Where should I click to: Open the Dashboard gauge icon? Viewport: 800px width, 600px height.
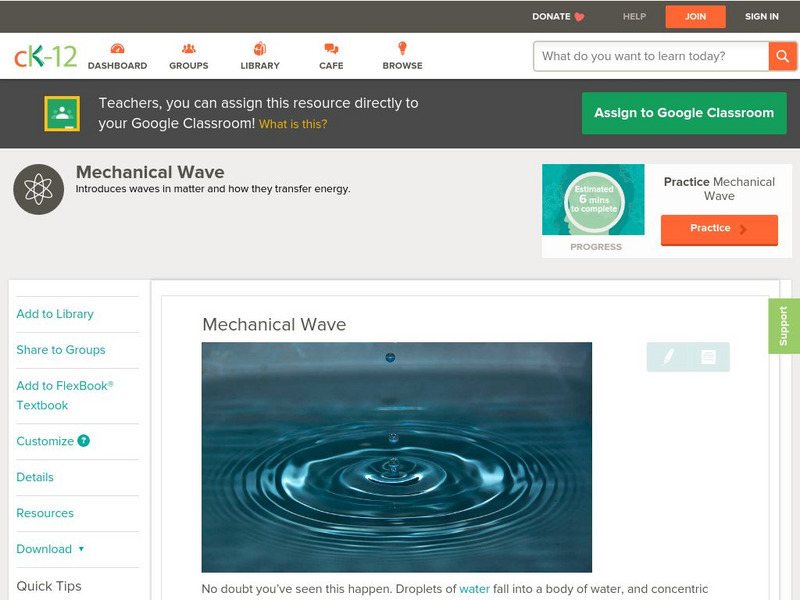click(117, 48)
